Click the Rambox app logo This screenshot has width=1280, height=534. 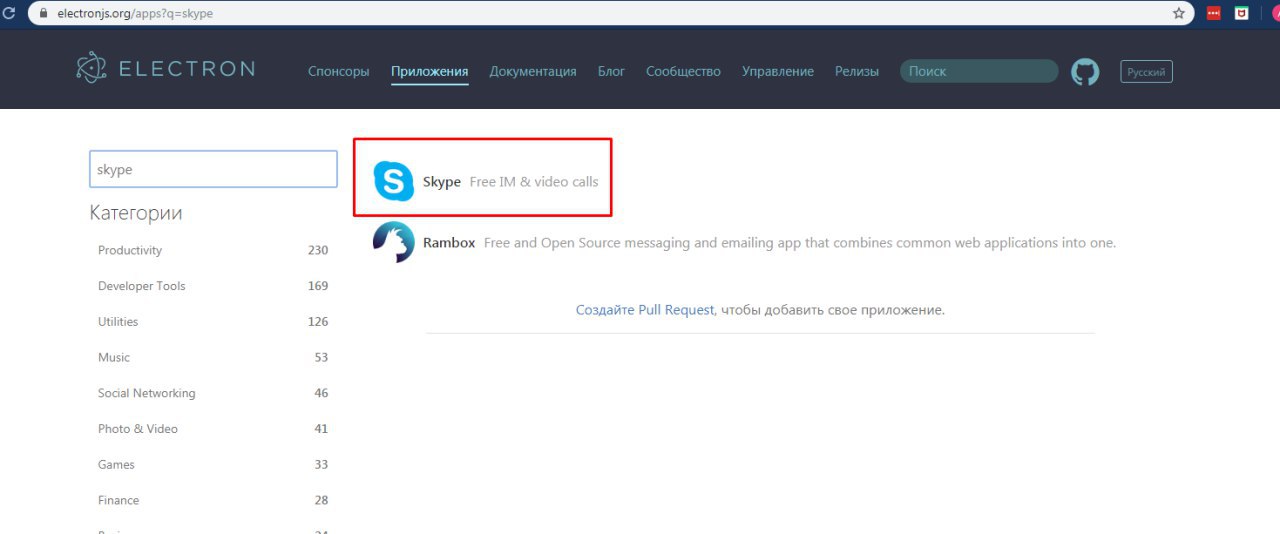[x=393, y=242]
